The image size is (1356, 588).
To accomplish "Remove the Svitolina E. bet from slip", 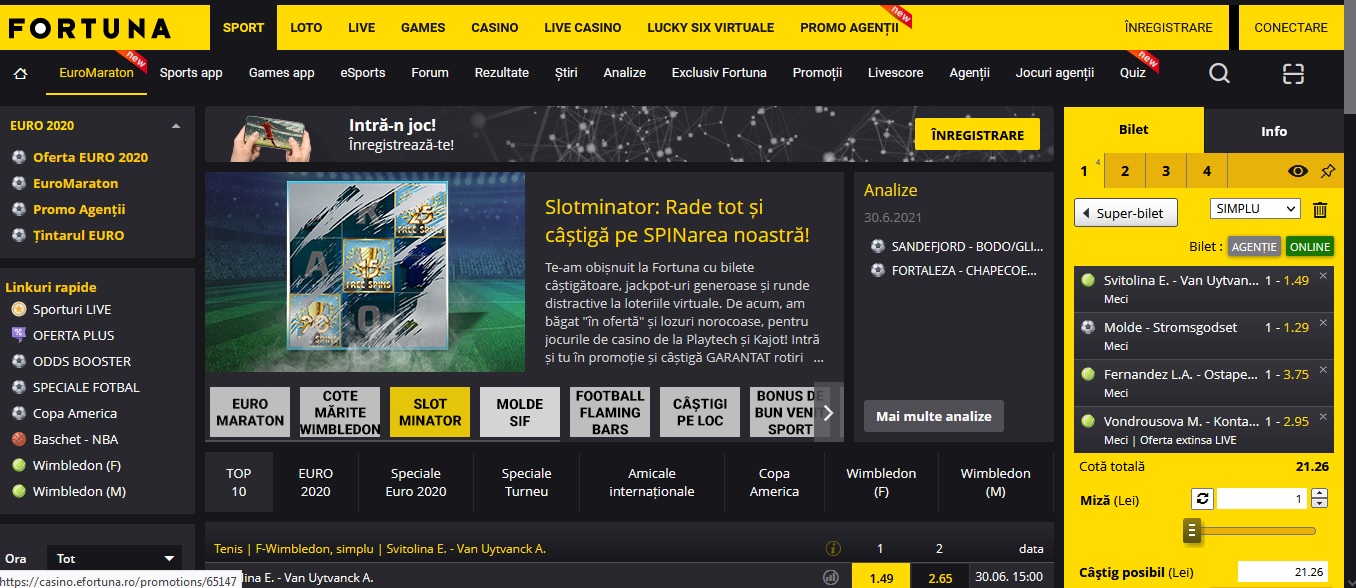I will tap(1323, 276).
